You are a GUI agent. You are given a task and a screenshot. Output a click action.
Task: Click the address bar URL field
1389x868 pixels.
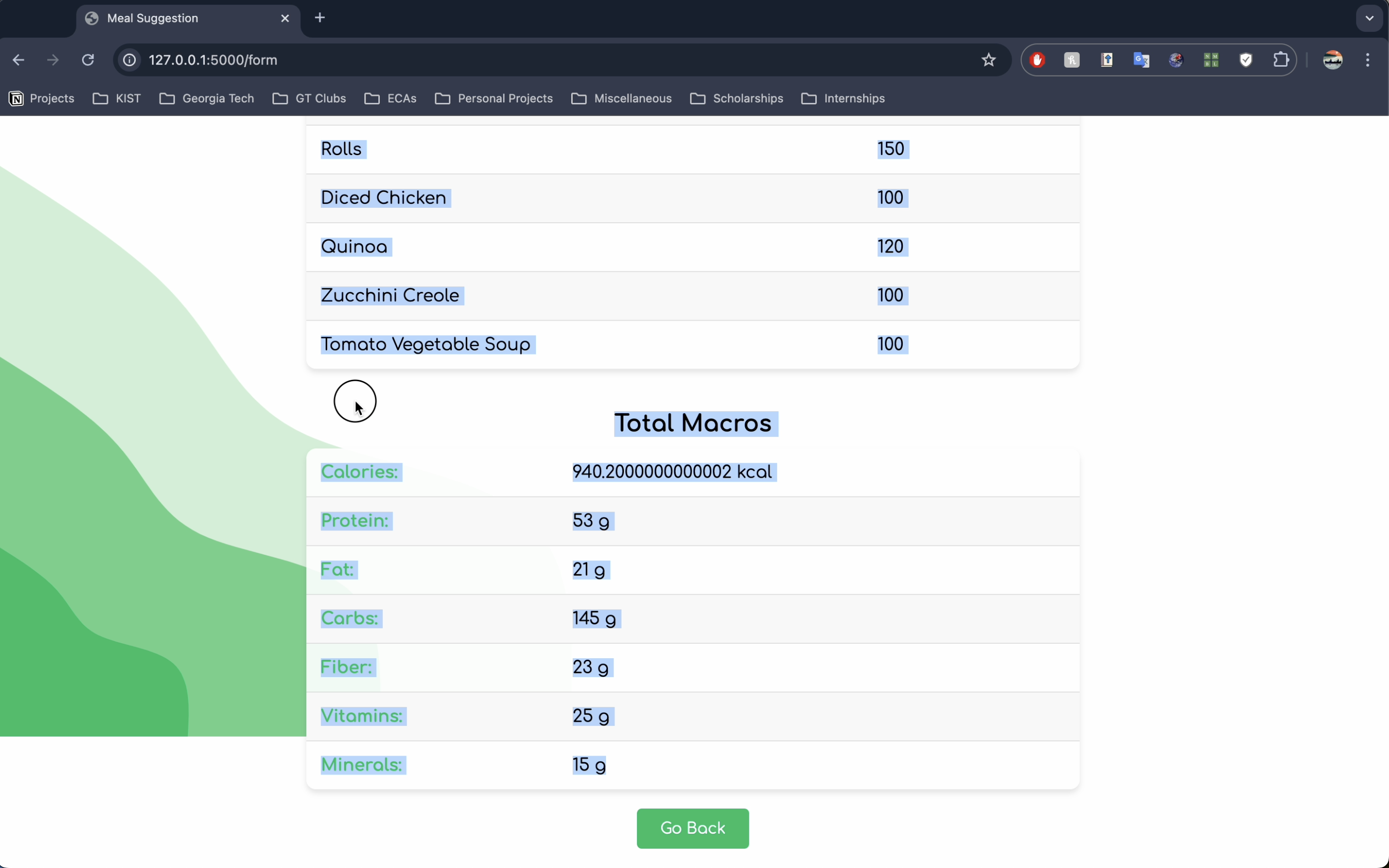517,60
